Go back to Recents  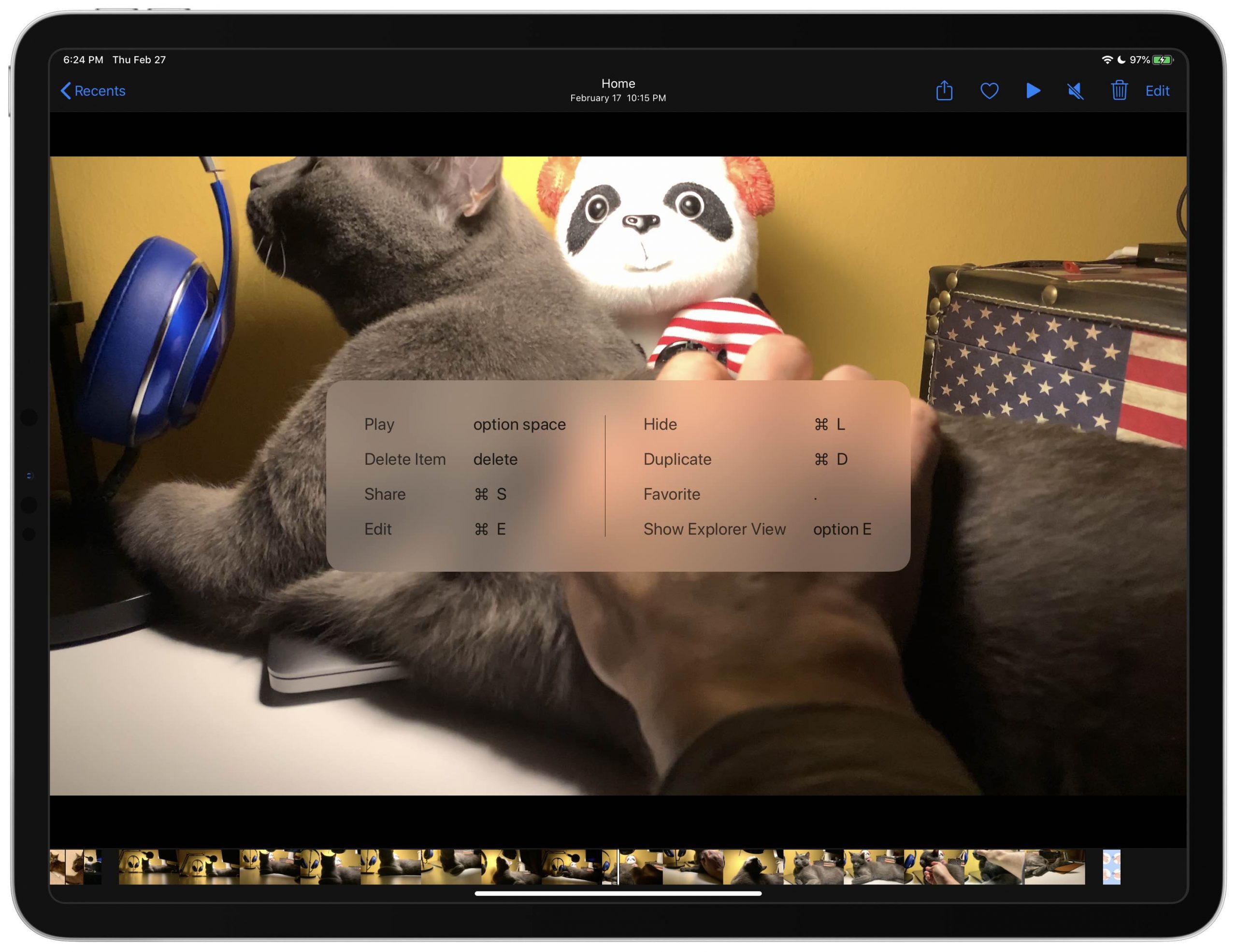point(93,91)
